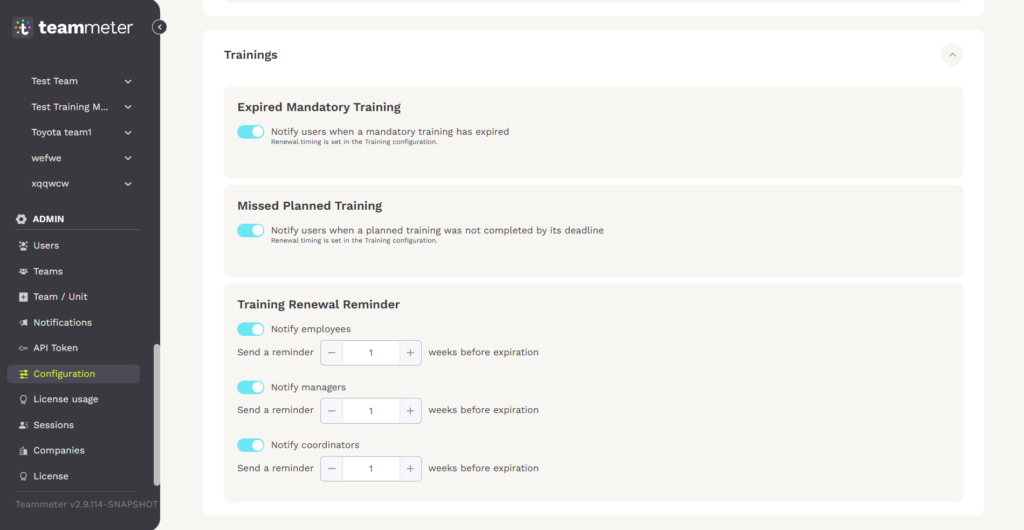Screen dimensions: 1024x530
Task: Collapse the sidebar with arrow button
Action: coord(160,27)
